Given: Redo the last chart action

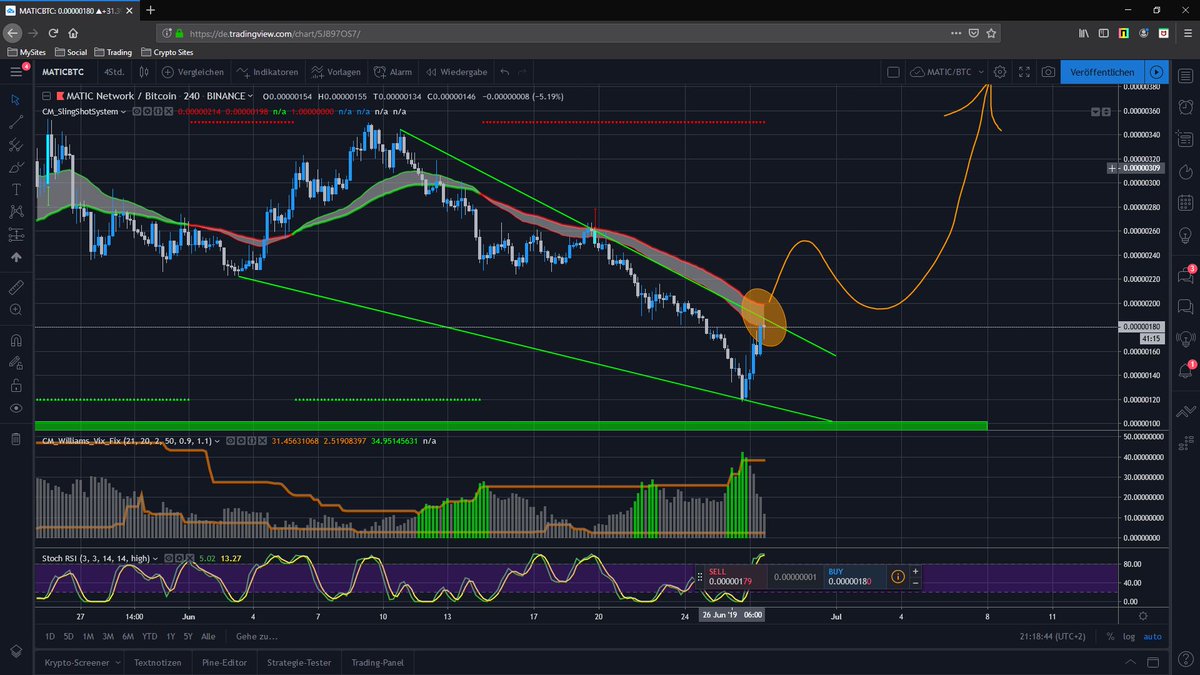Looking at the screenshot, I should pos(522,72).
